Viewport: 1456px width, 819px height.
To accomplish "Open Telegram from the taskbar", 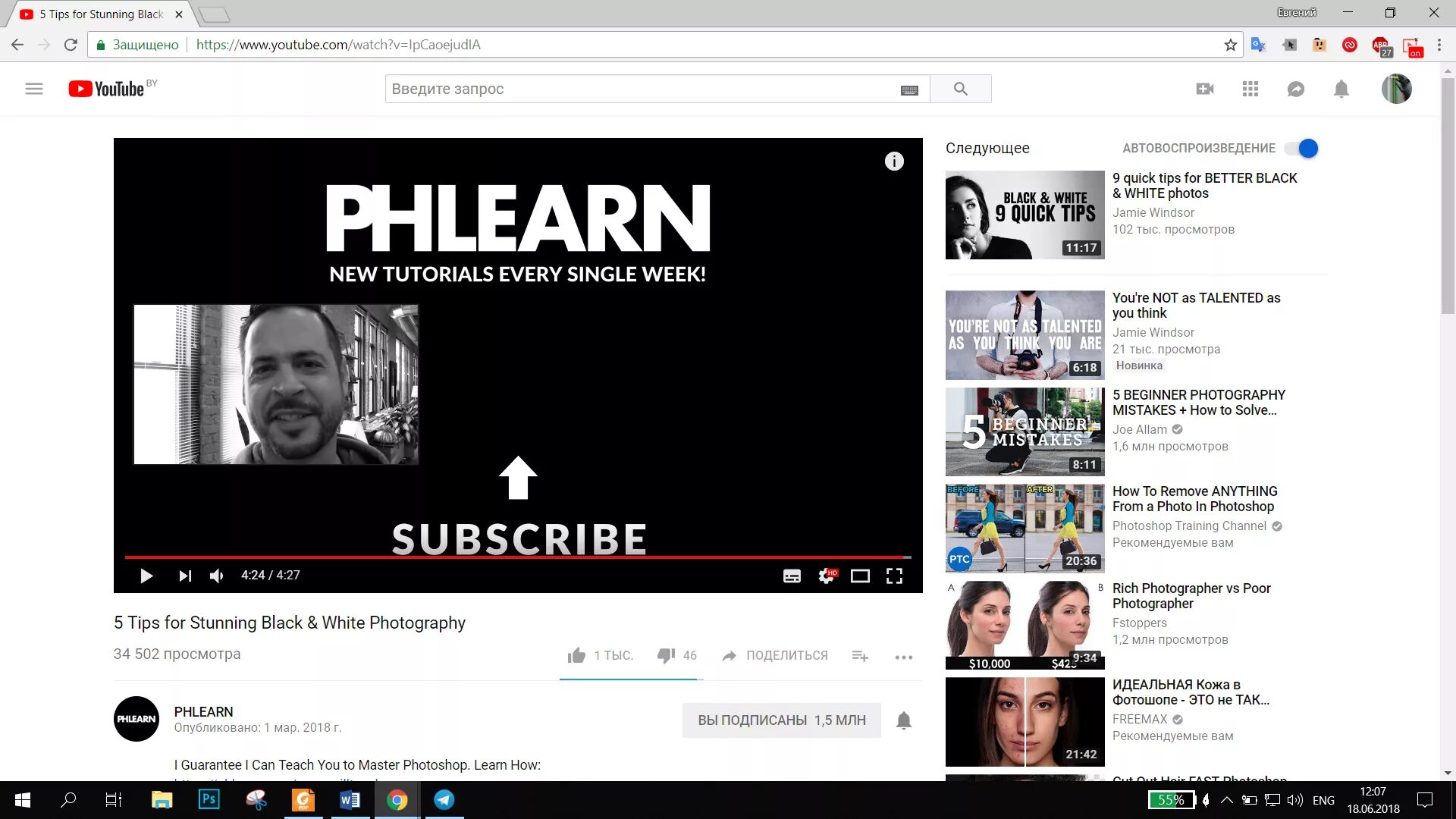I will (444, 799).
